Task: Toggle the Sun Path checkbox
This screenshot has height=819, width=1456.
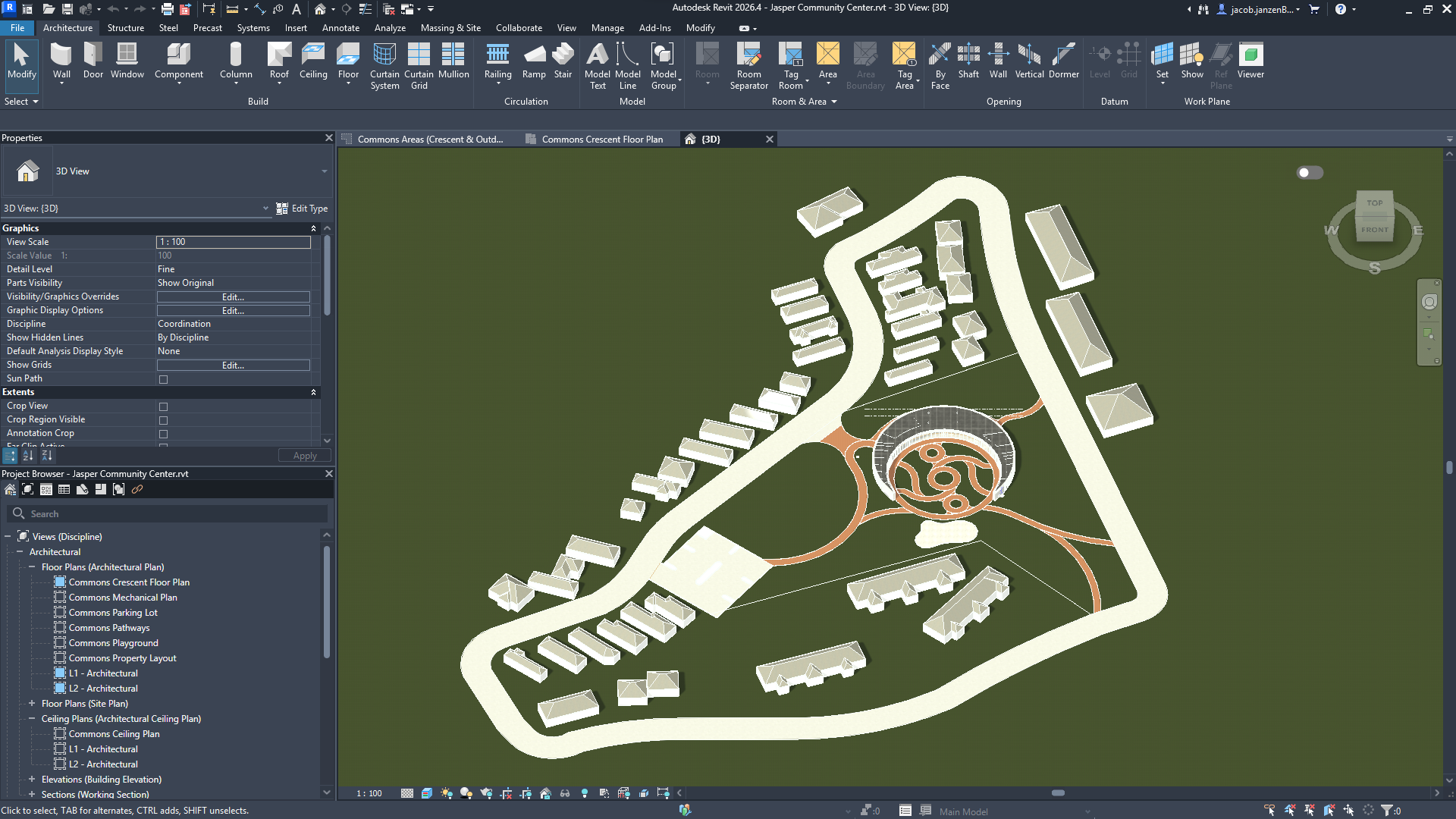Action: [x=163, y=379]
